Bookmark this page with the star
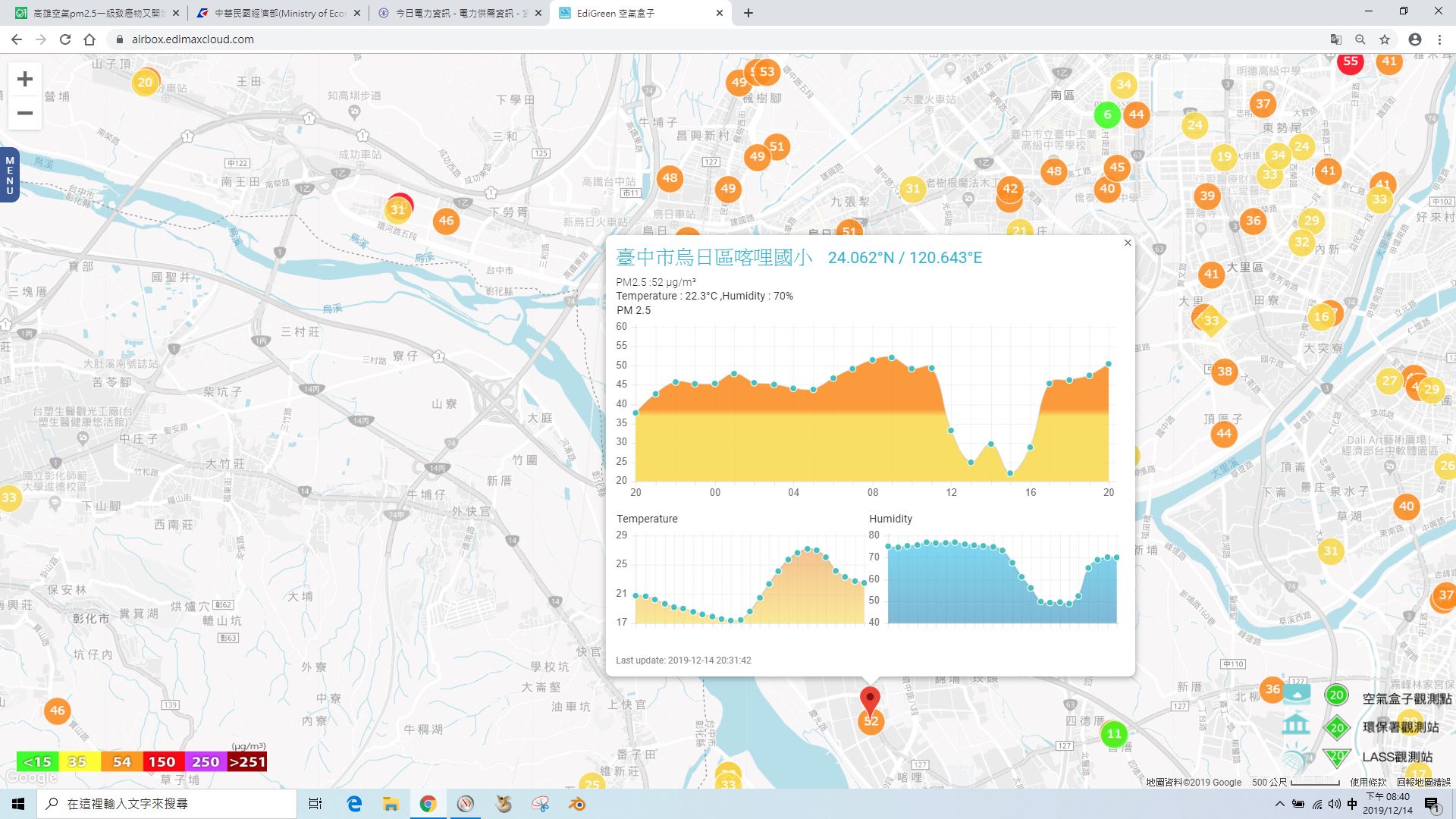Viewport: 1456px width, 819px height. pyautogui.click(x=1385, y=39)
